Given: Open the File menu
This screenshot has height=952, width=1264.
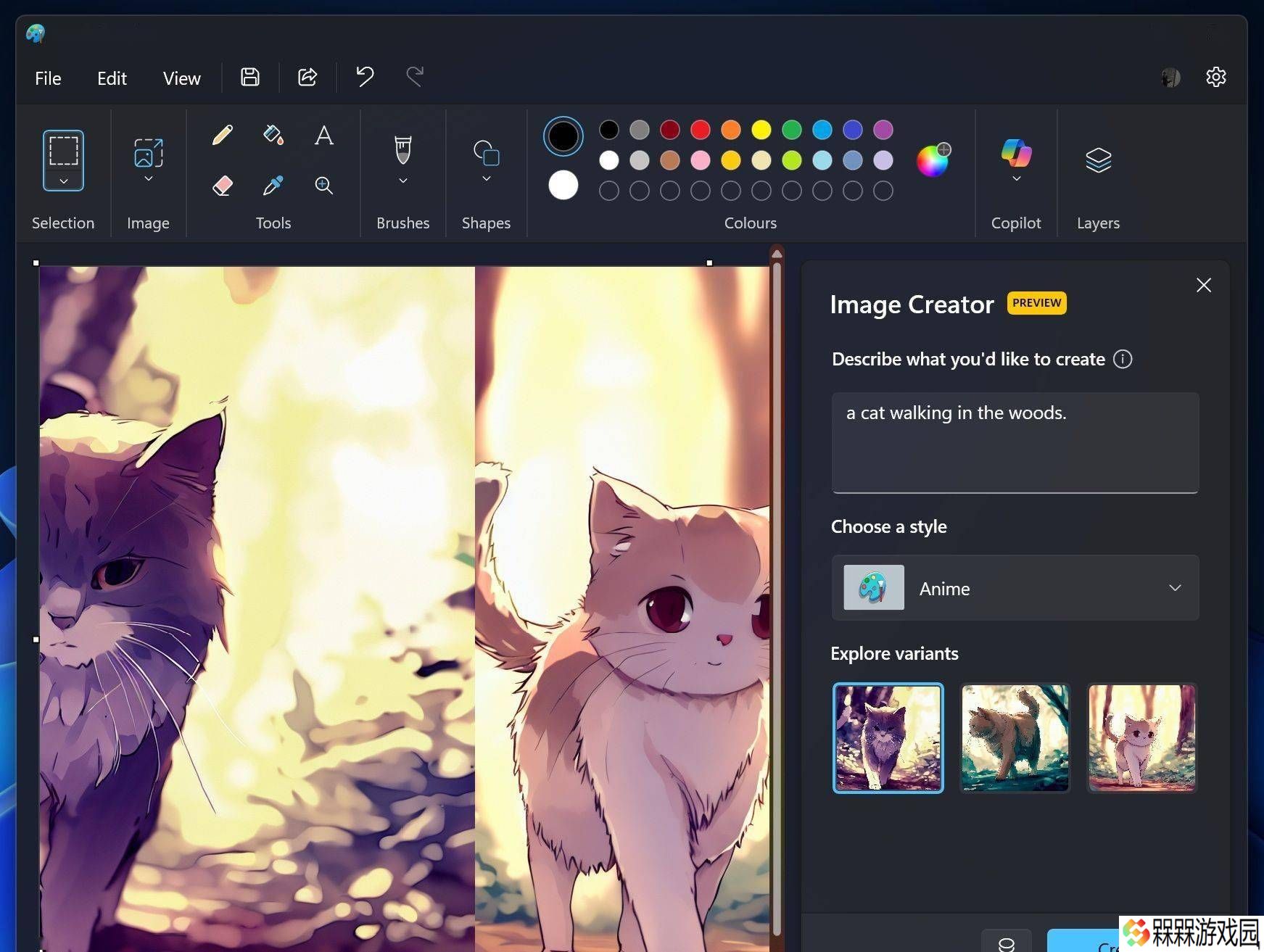Looking at the screenshot, I should [48, 78].
